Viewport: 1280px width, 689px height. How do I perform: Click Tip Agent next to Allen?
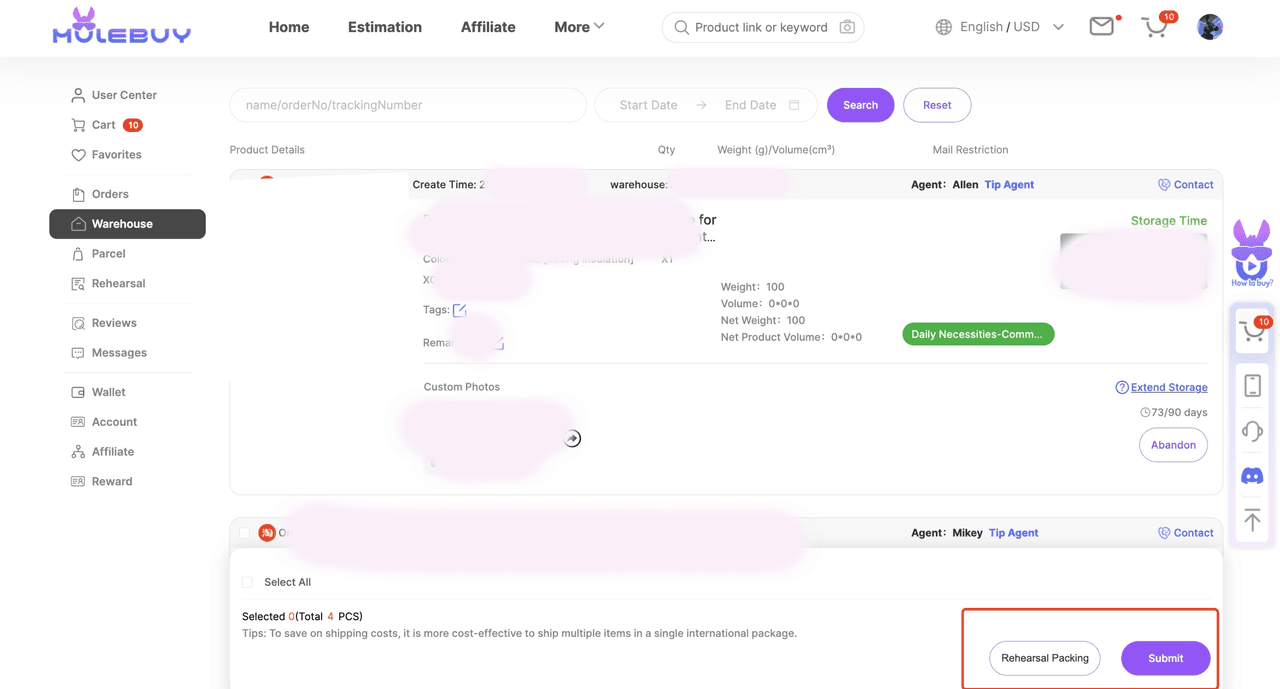click(1009, 185)
